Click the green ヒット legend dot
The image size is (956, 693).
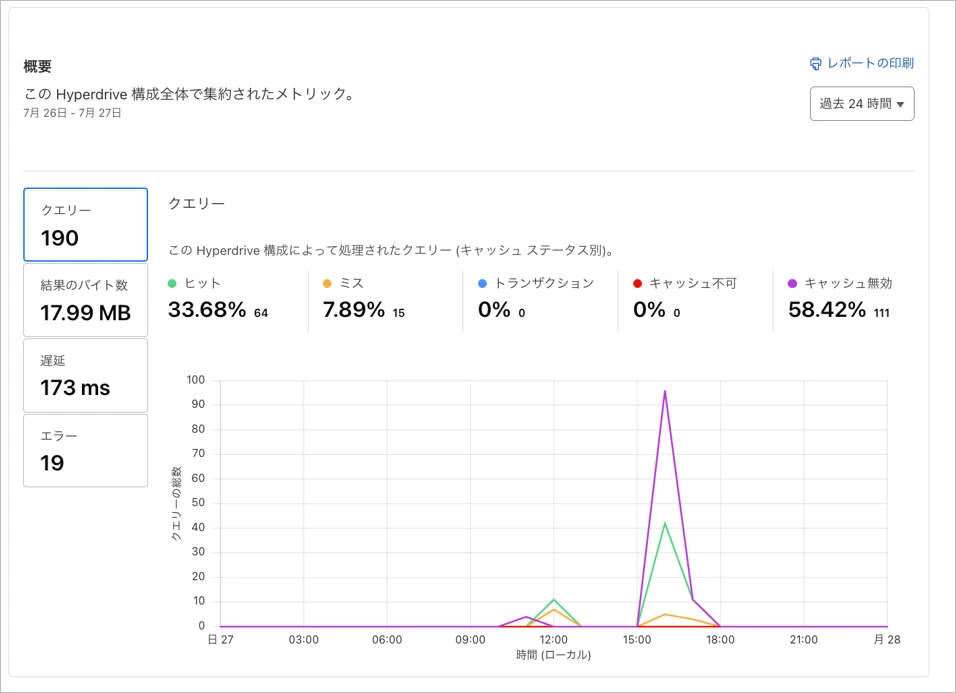[173, 284]
